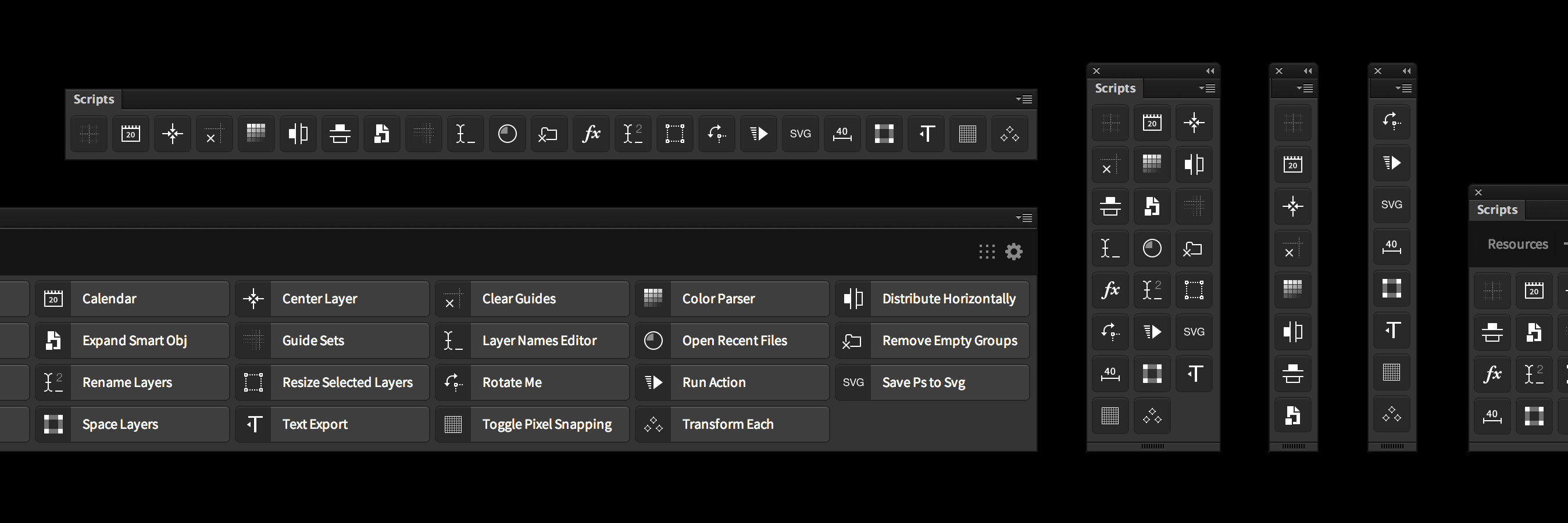Click SVG icon in the narrow single-column panel
This screenshot has height=523, width=1568.
click(1392, 205)
